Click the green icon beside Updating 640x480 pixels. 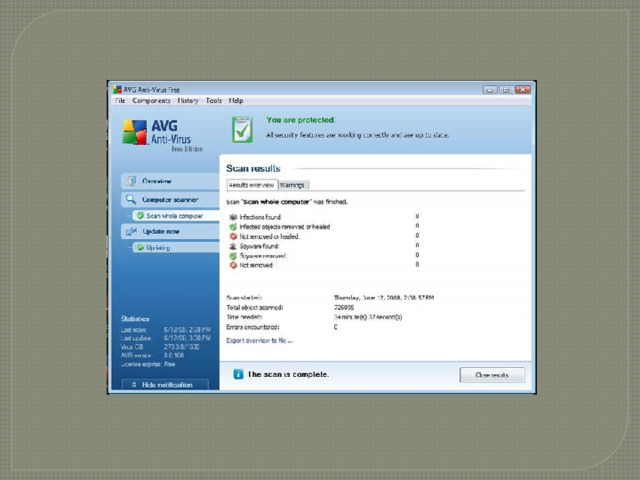pyautogui.click(x=140, y=247)
